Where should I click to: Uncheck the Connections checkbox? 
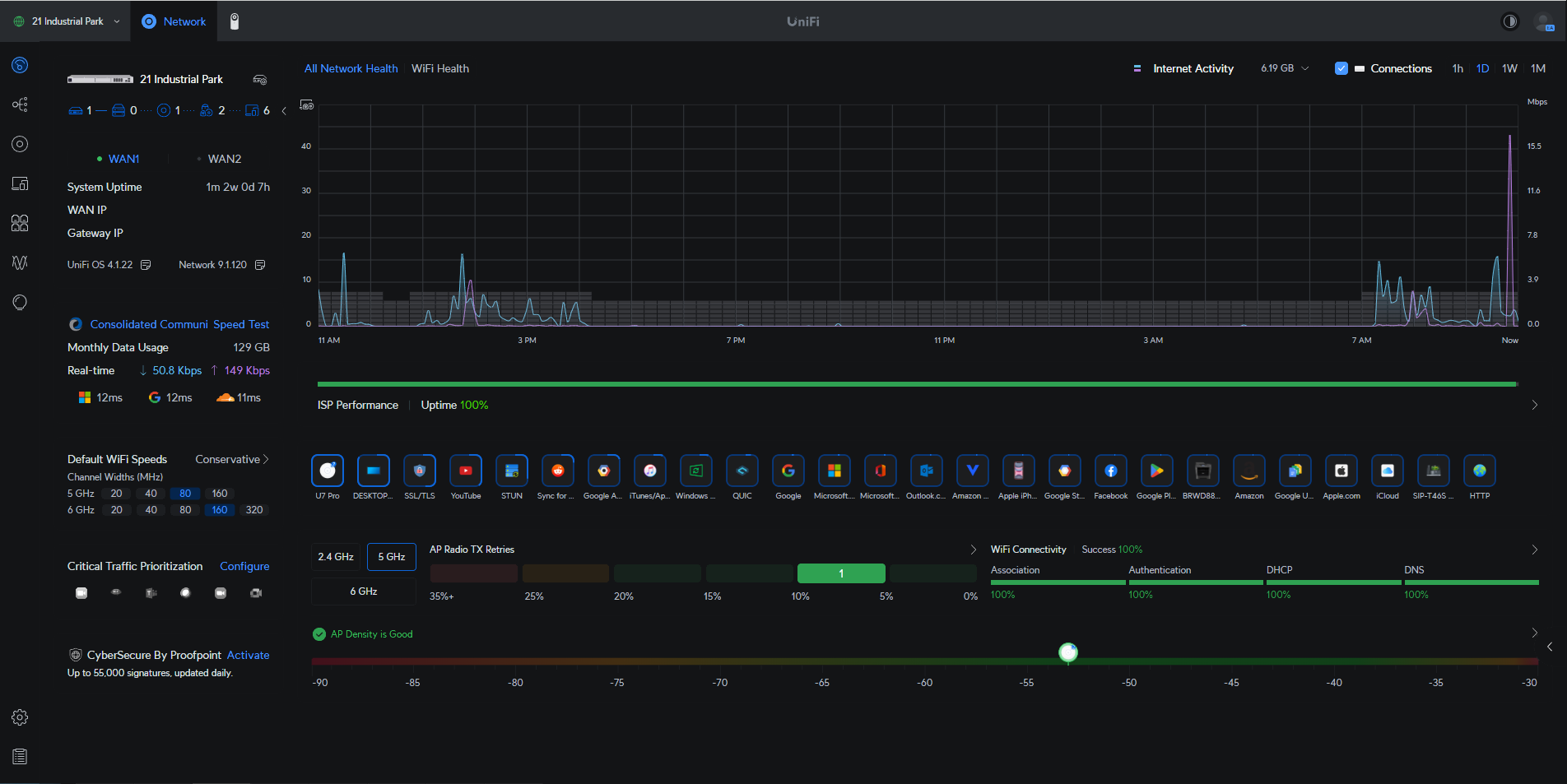click(1341, 68)
